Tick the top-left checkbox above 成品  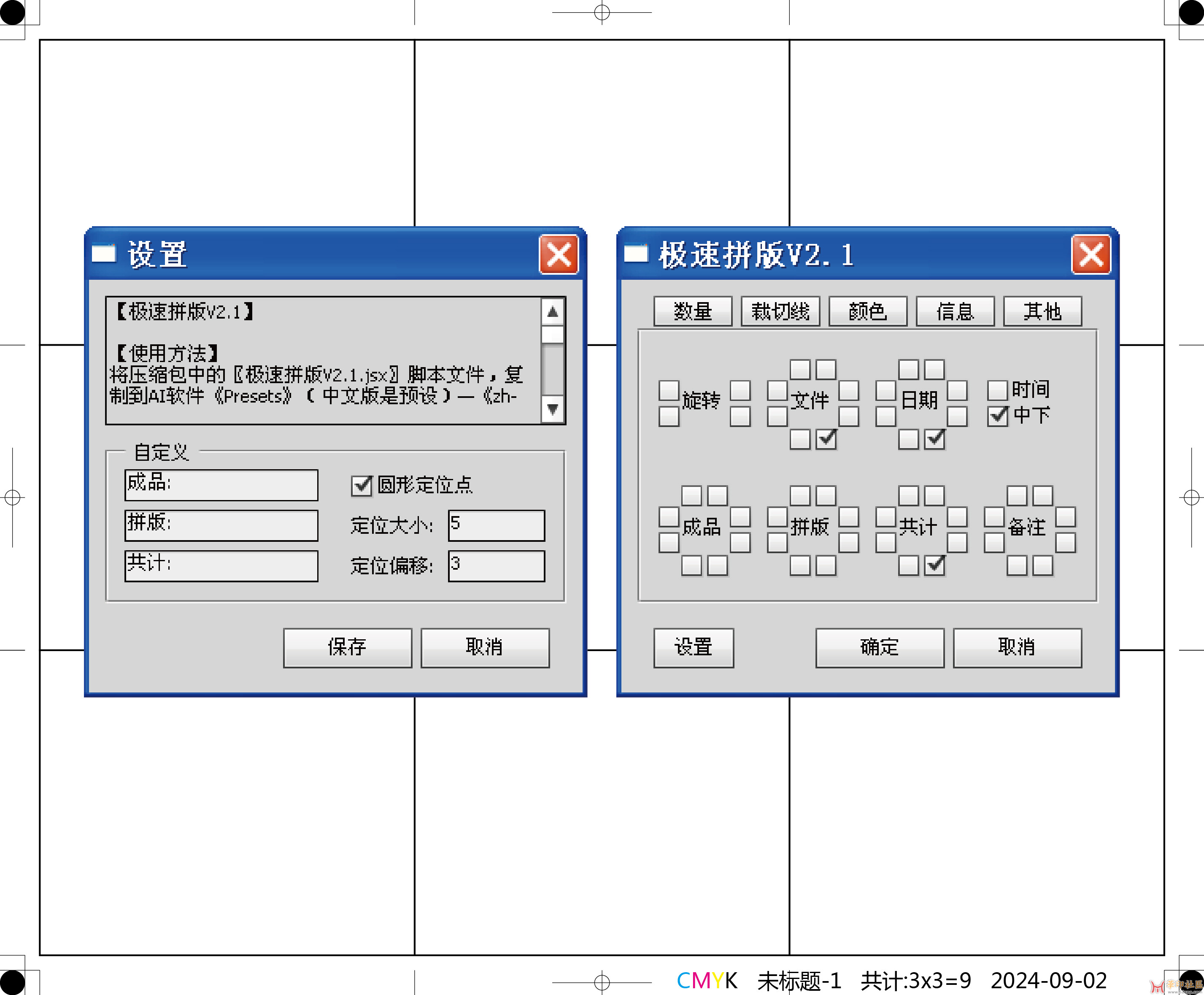[x=692, y=496]
